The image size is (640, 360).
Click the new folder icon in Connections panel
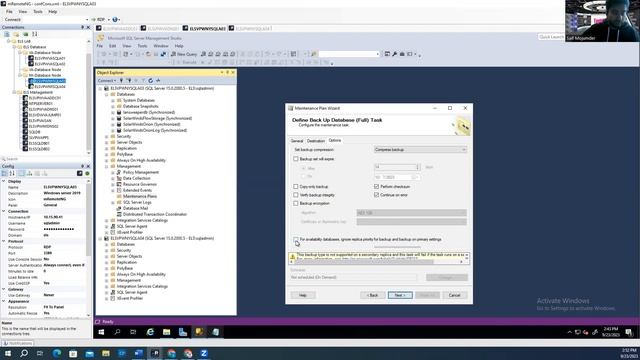(16, 34)
